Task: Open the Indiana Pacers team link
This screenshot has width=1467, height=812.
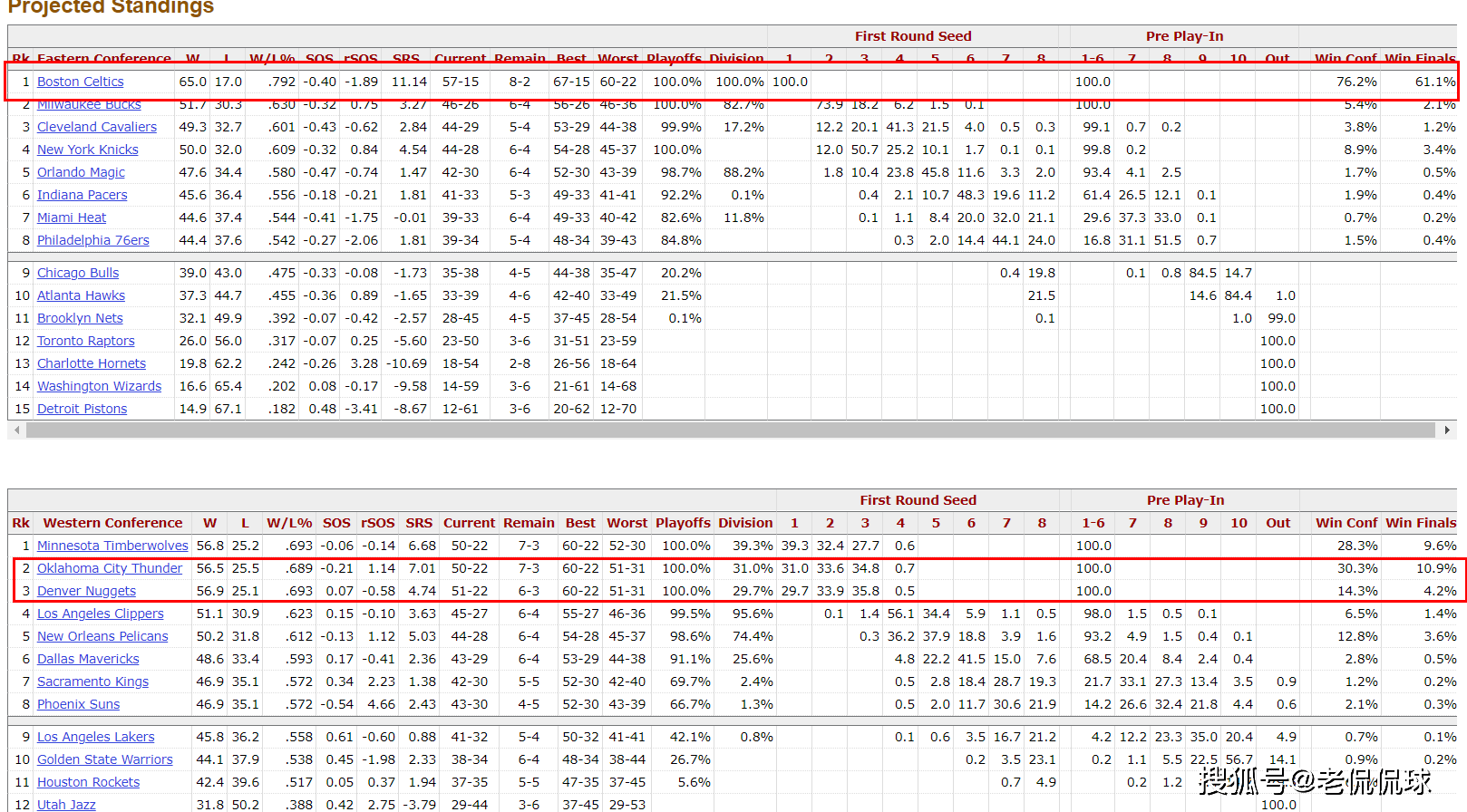Action: (82, 195)
